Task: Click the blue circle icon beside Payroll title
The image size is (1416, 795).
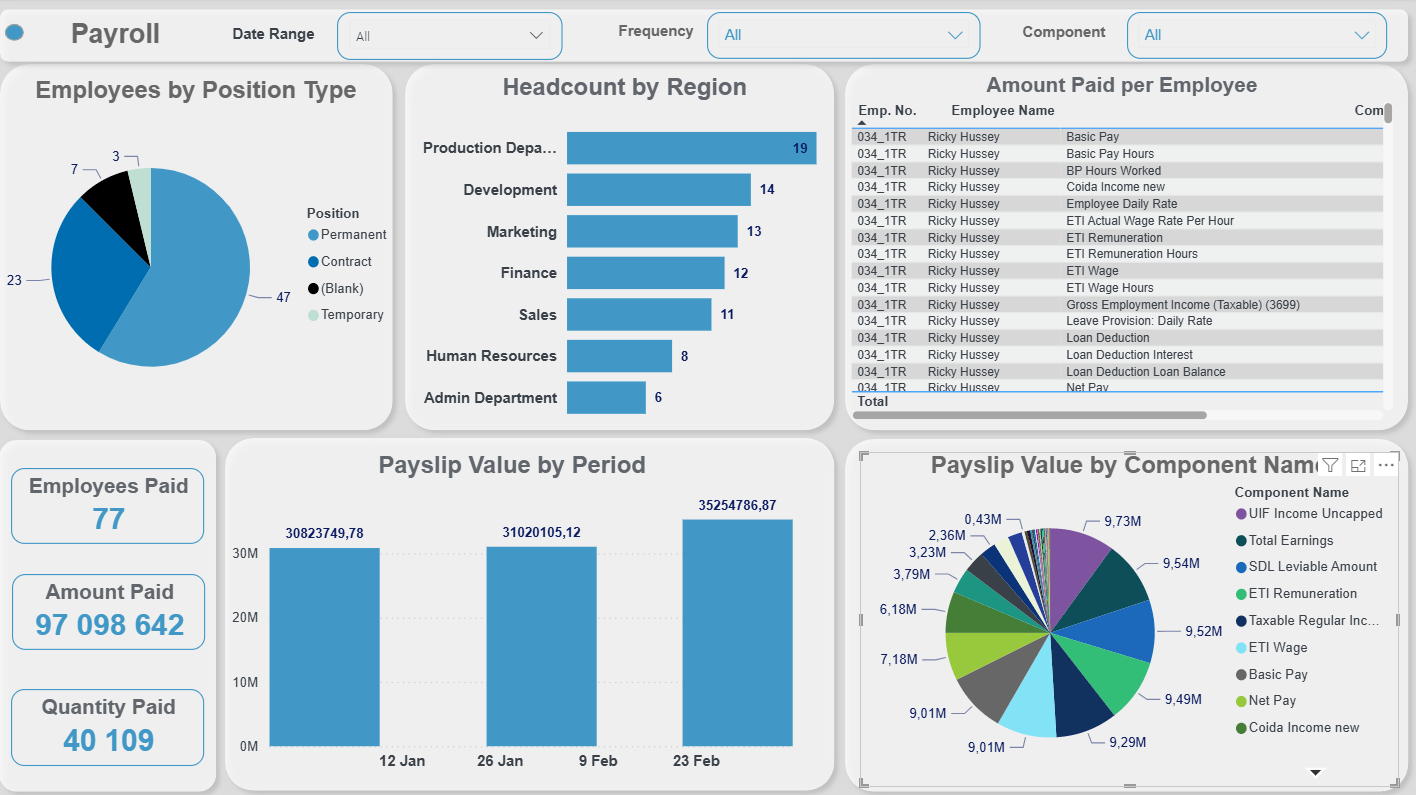Action: tap(14, 33)
